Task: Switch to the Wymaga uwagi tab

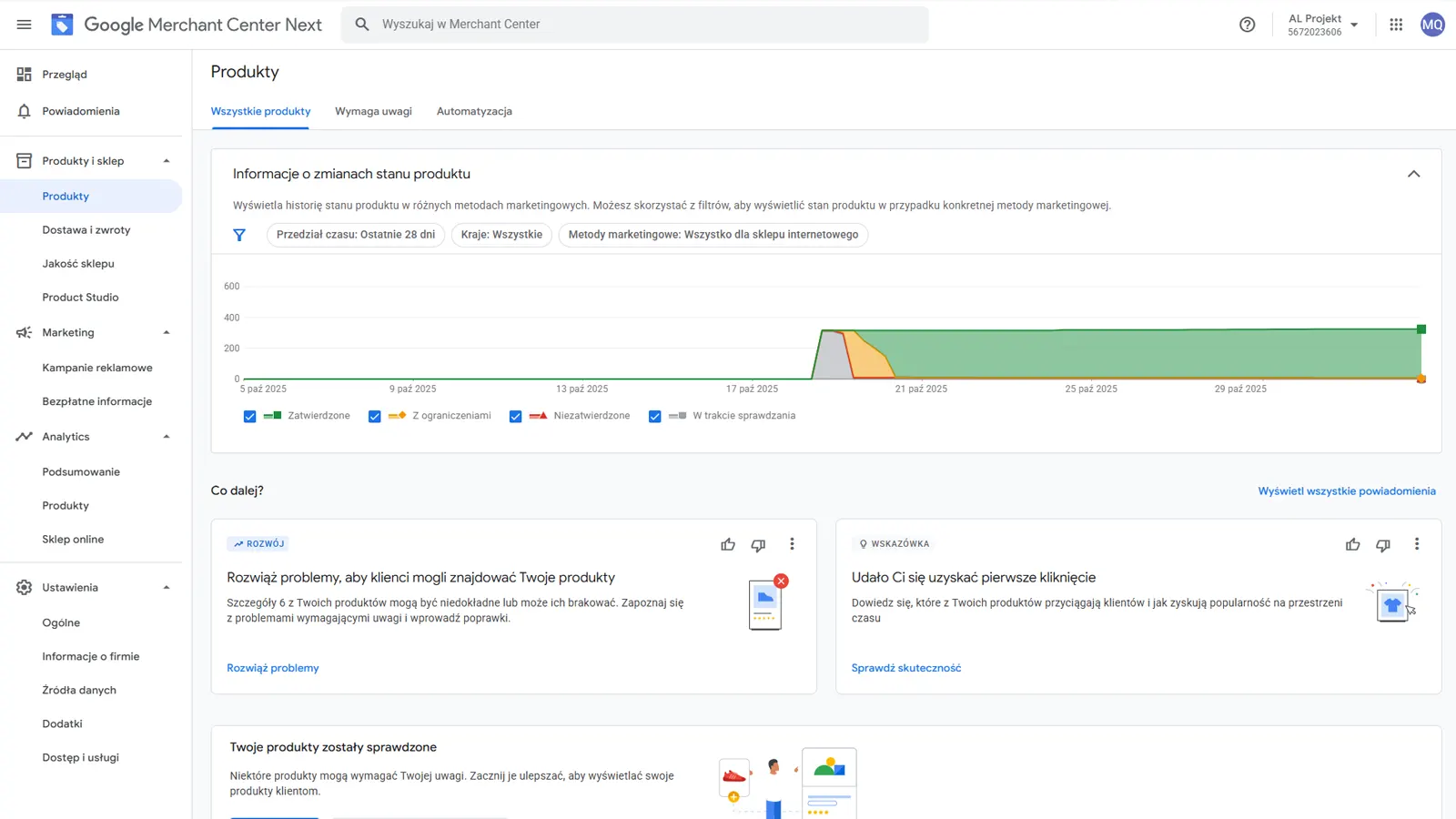Action: [x=373, y=111]
